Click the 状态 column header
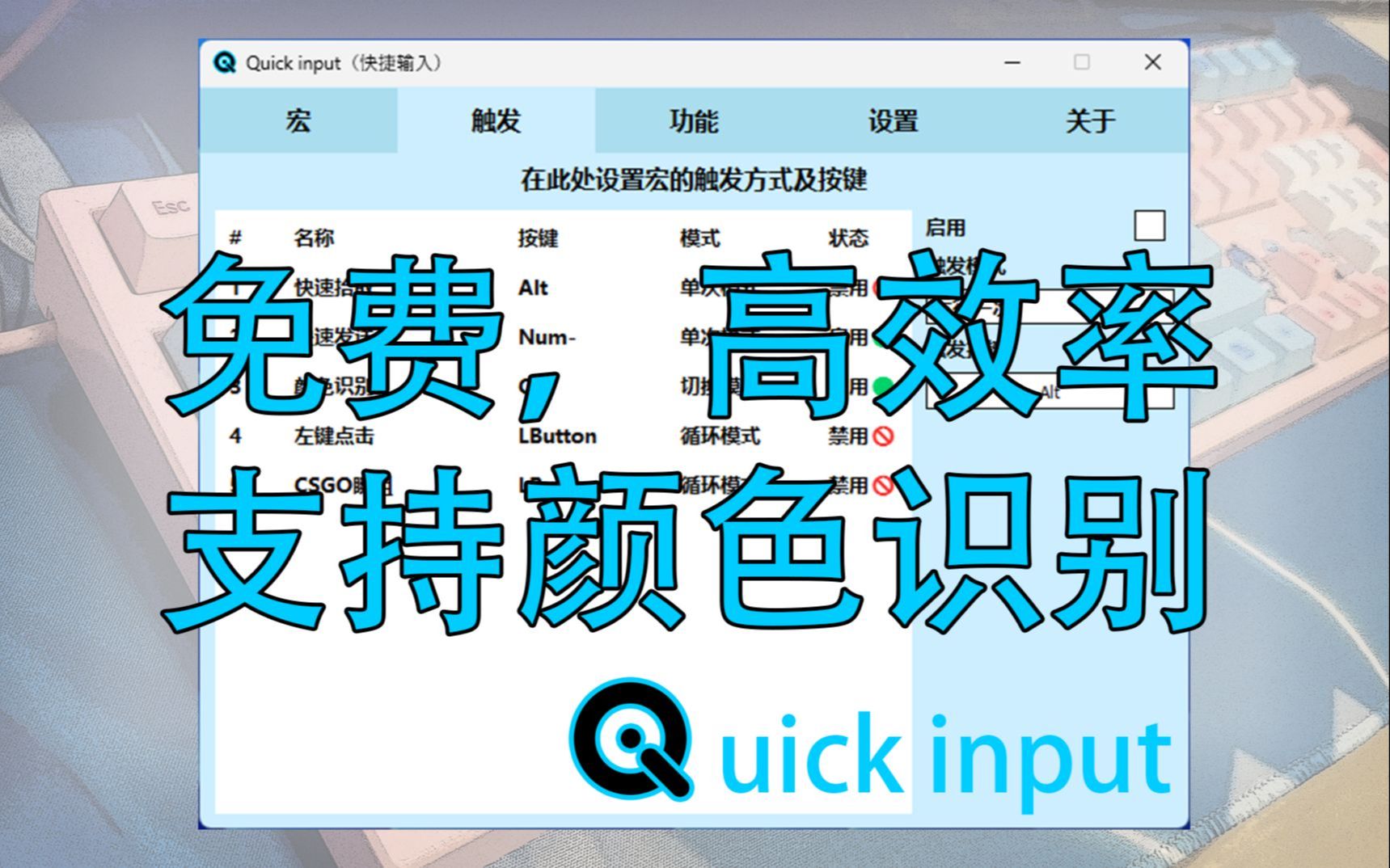This screenshot has width=1390, height=868. 847,237
